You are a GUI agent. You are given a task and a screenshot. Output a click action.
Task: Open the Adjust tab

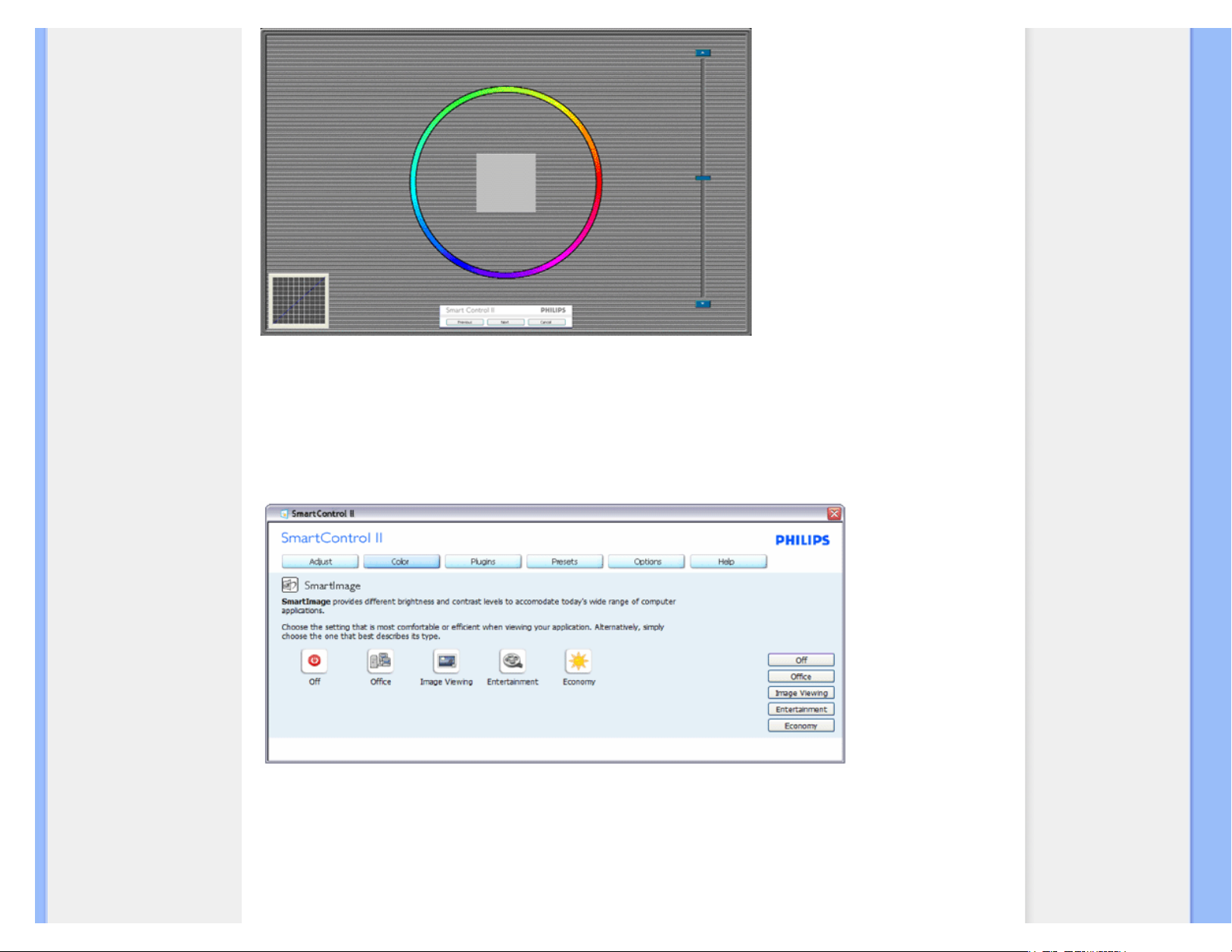(320, 562)
